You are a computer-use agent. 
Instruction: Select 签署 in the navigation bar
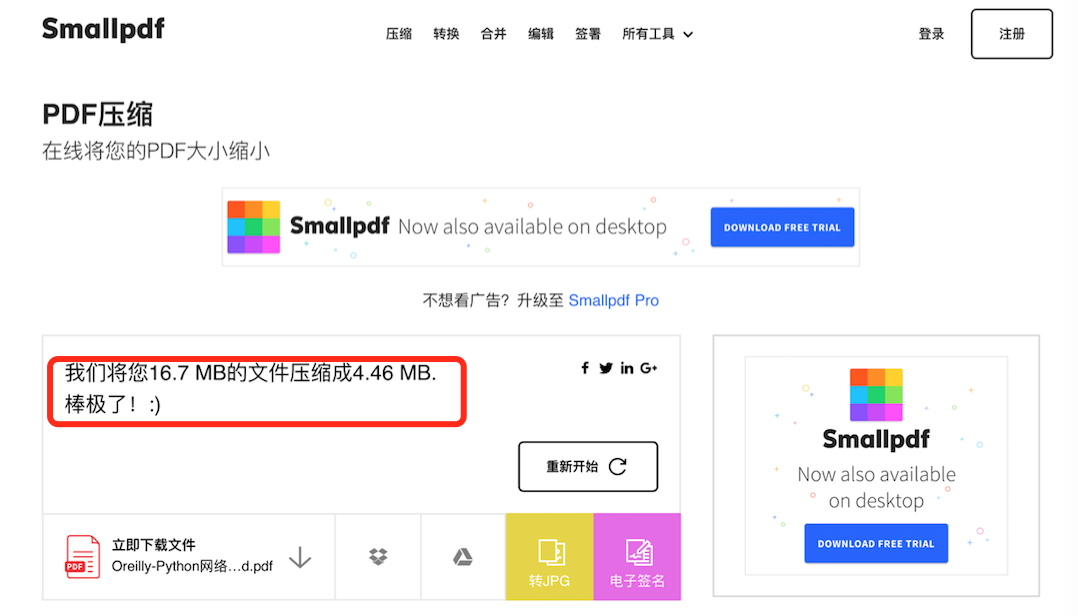point(588,33)
